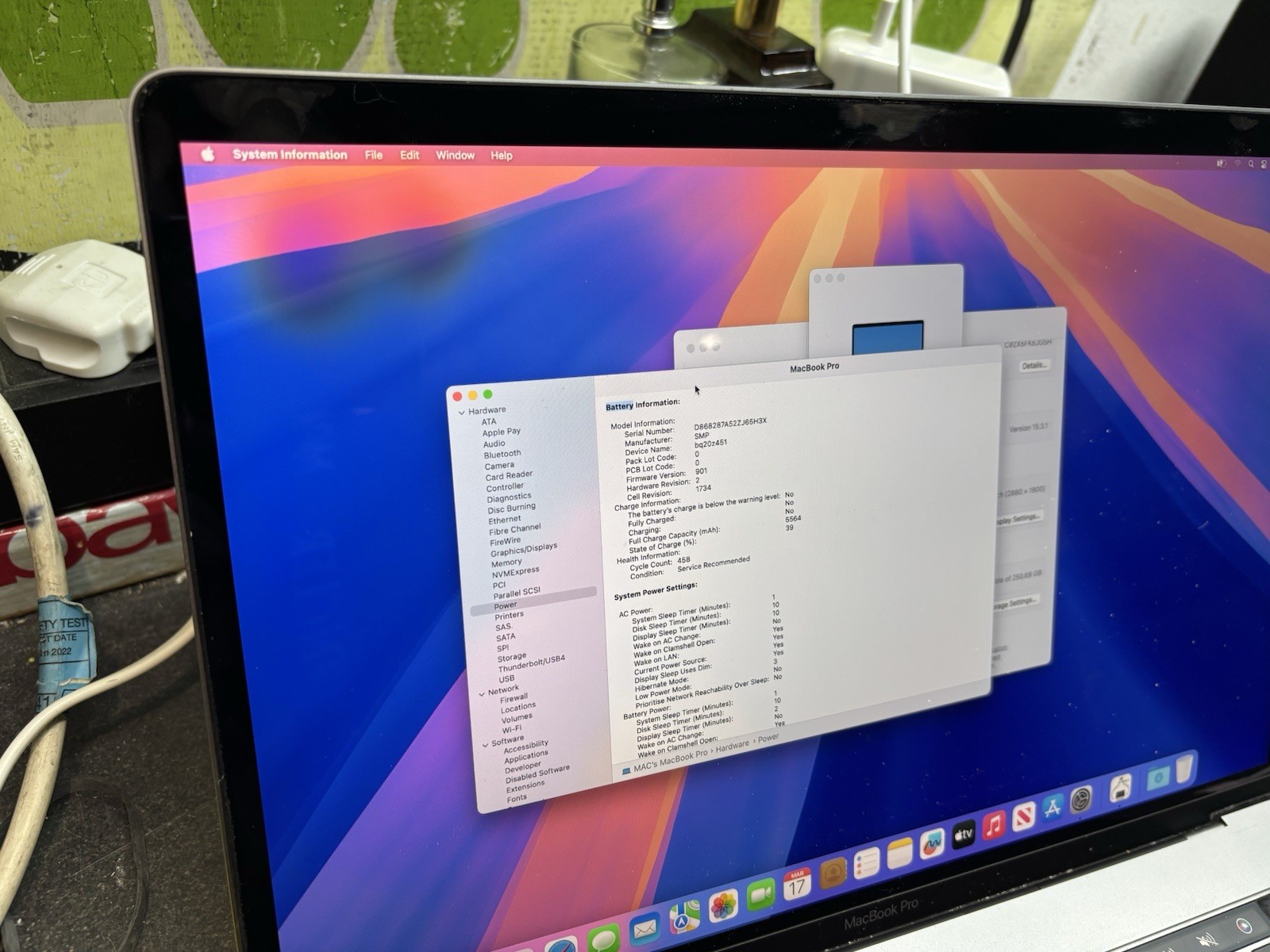The height and width of the screenshot is (952, 1270).
Task: Click the Service Recommended condition text
Action: click(x=714, y=564)
